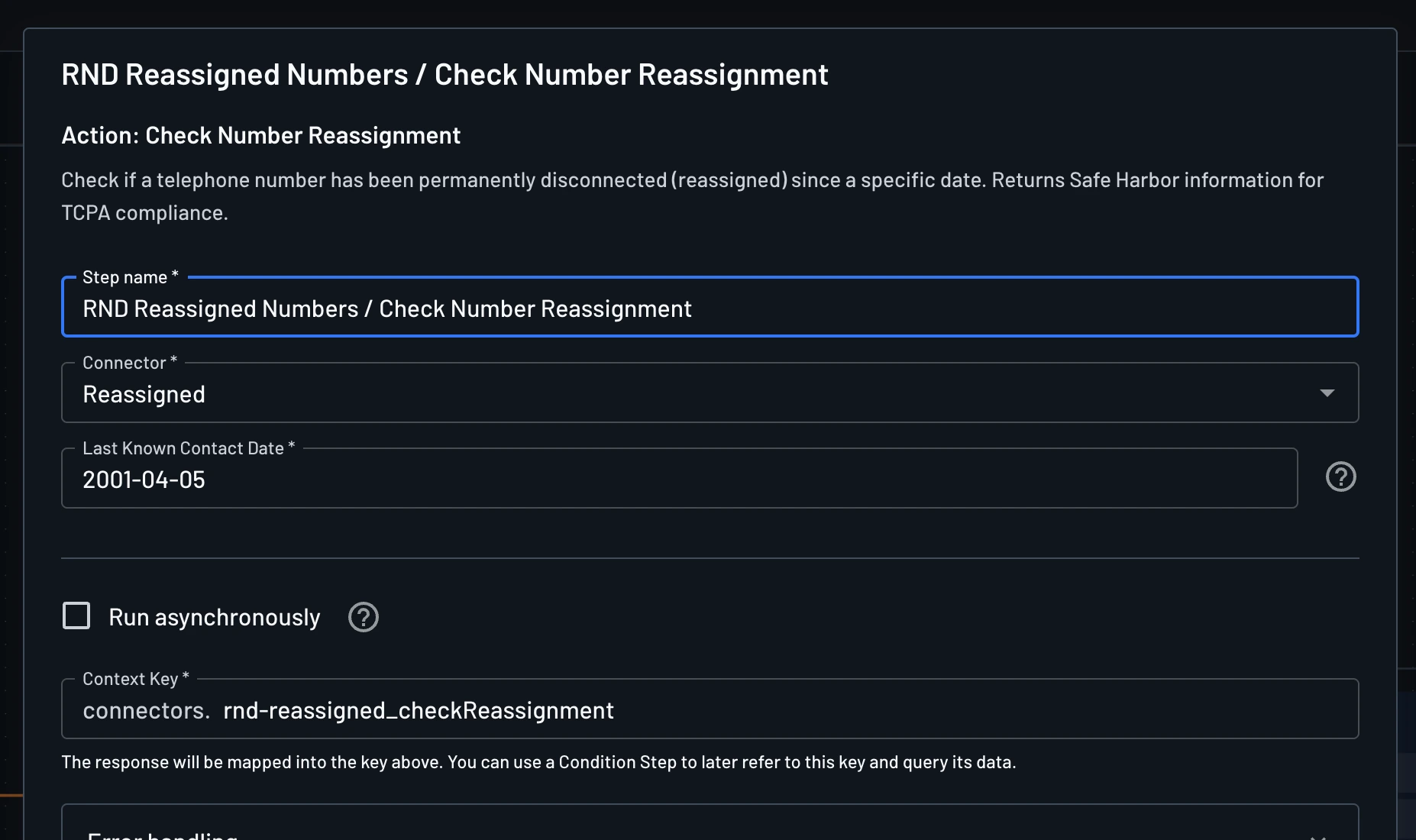Click the Connector dropdown arrow
Image resolution: width=1416 pixels, height=840 pixels.
[x=1327, y=393]
